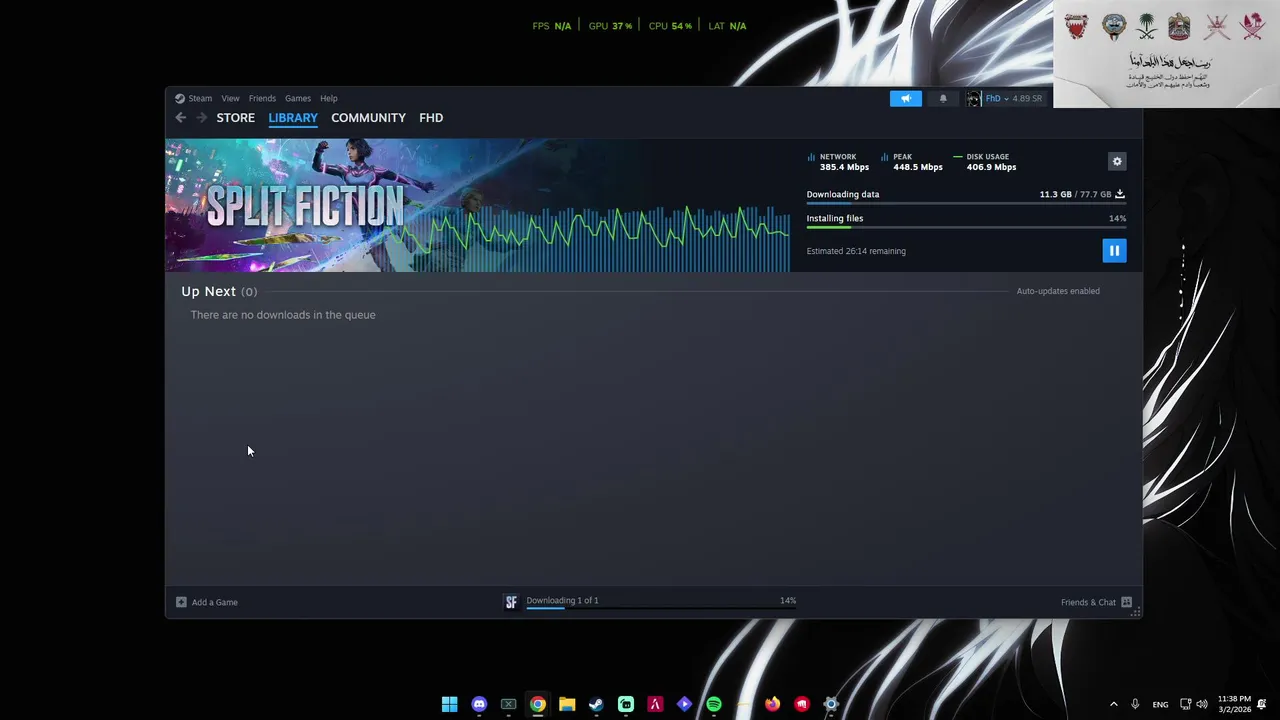Click the FhD profile avatar
Image resolution: width=1280 pixels, height=720 pixels.
(x=974, y=98)
